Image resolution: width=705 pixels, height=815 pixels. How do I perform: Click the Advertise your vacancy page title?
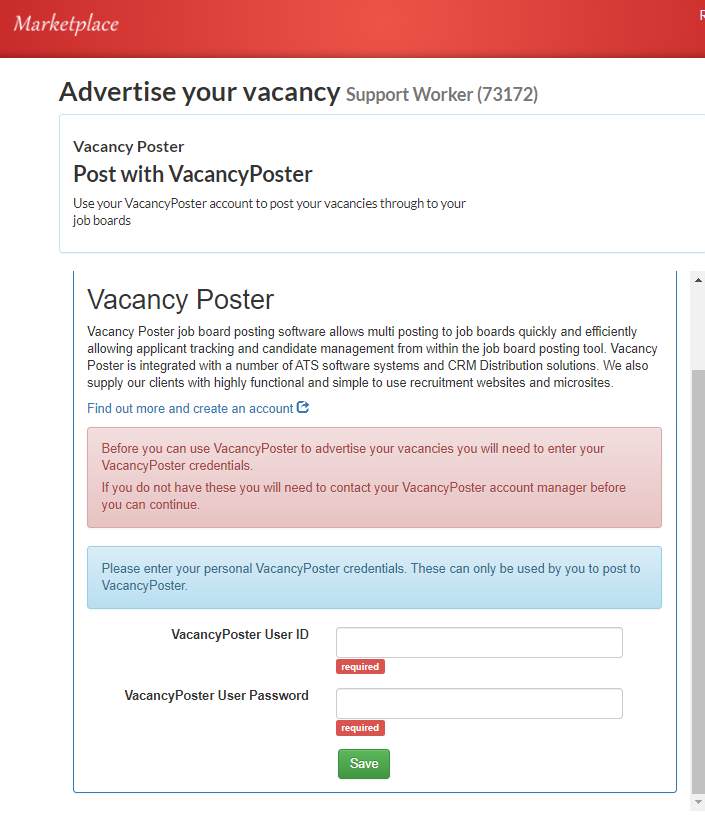pos(199,92)
